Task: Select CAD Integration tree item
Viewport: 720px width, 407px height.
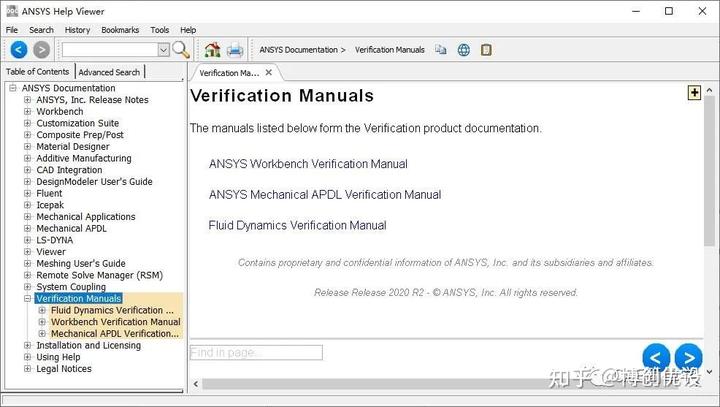Action: click(69, 170)
